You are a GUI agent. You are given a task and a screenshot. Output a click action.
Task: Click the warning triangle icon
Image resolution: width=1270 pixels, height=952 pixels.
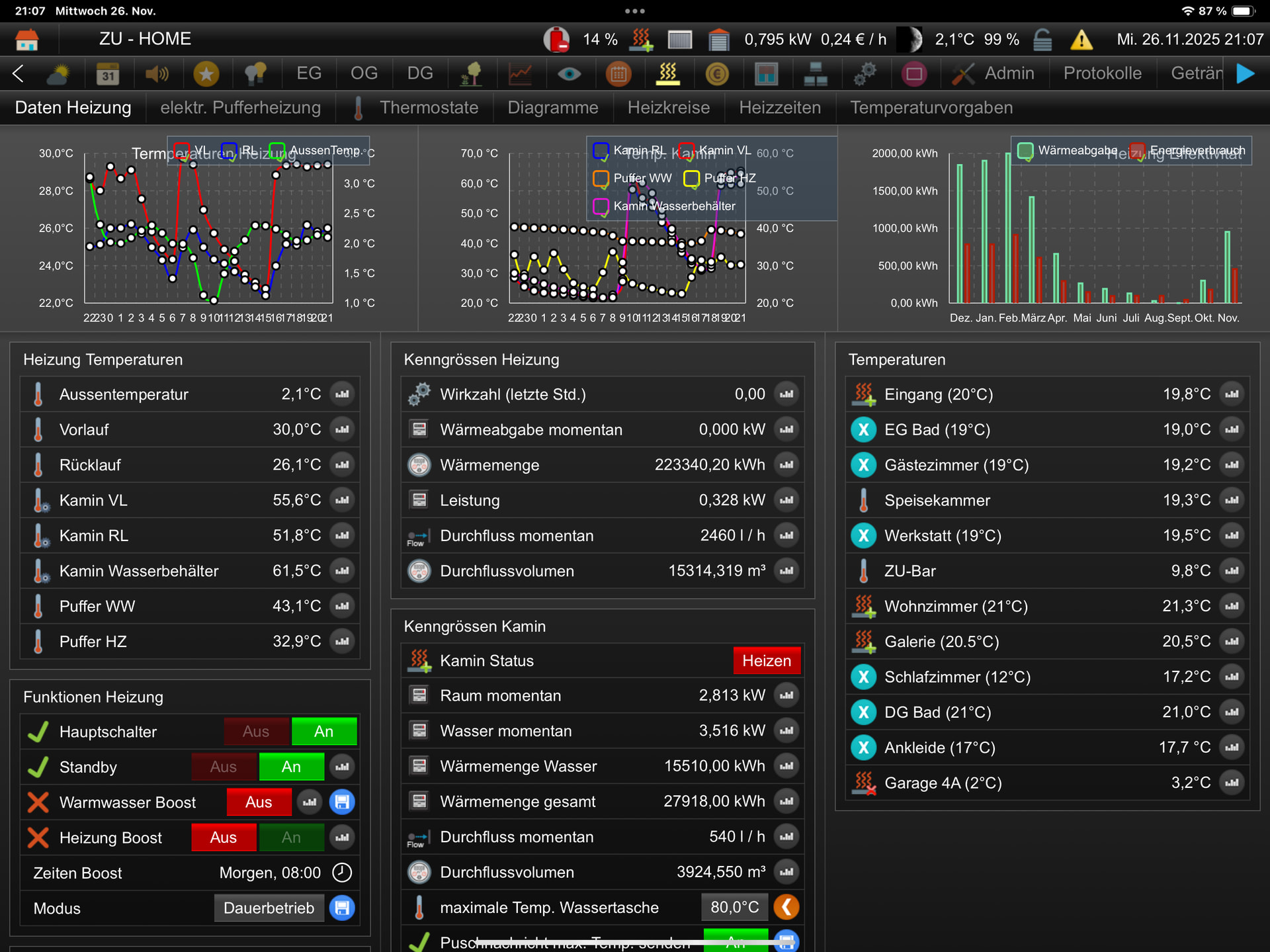(1081, 40)
